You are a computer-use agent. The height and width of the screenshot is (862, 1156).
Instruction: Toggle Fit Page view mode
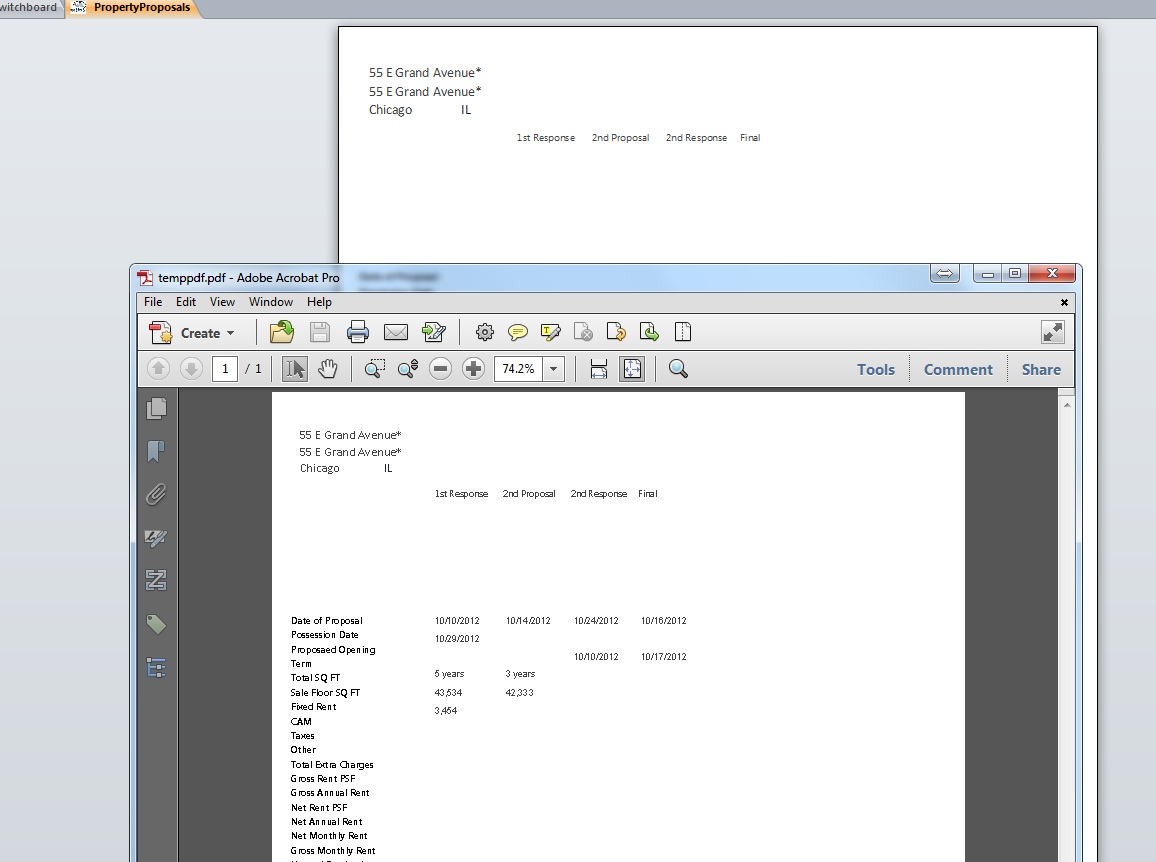tap(631, 368)
